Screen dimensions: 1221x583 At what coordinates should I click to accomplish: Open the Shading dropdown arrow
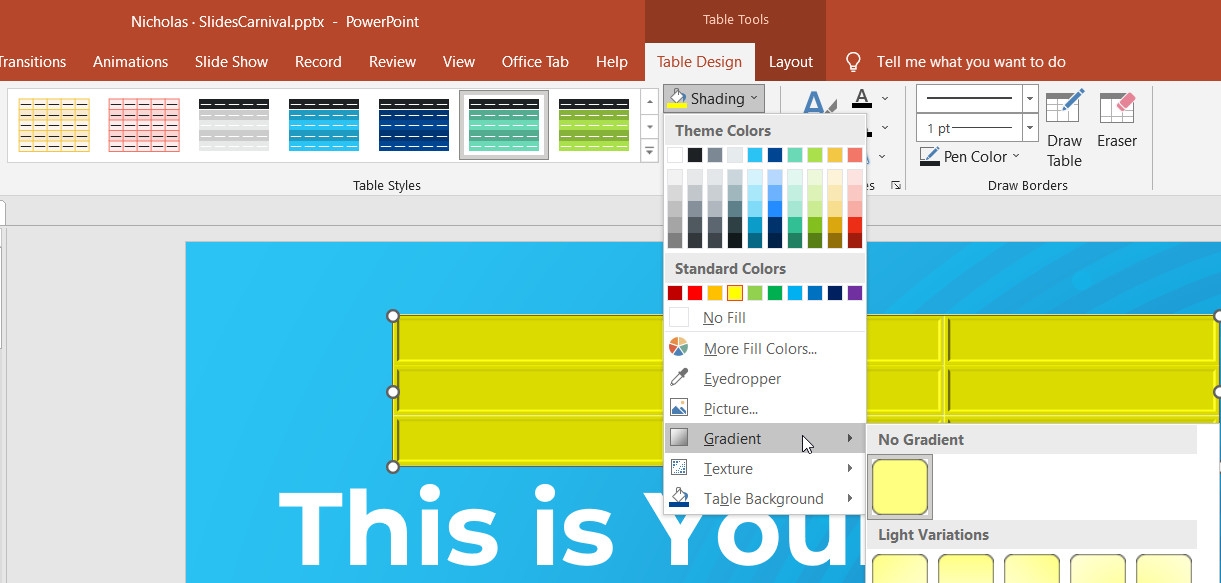coord(754,99)
